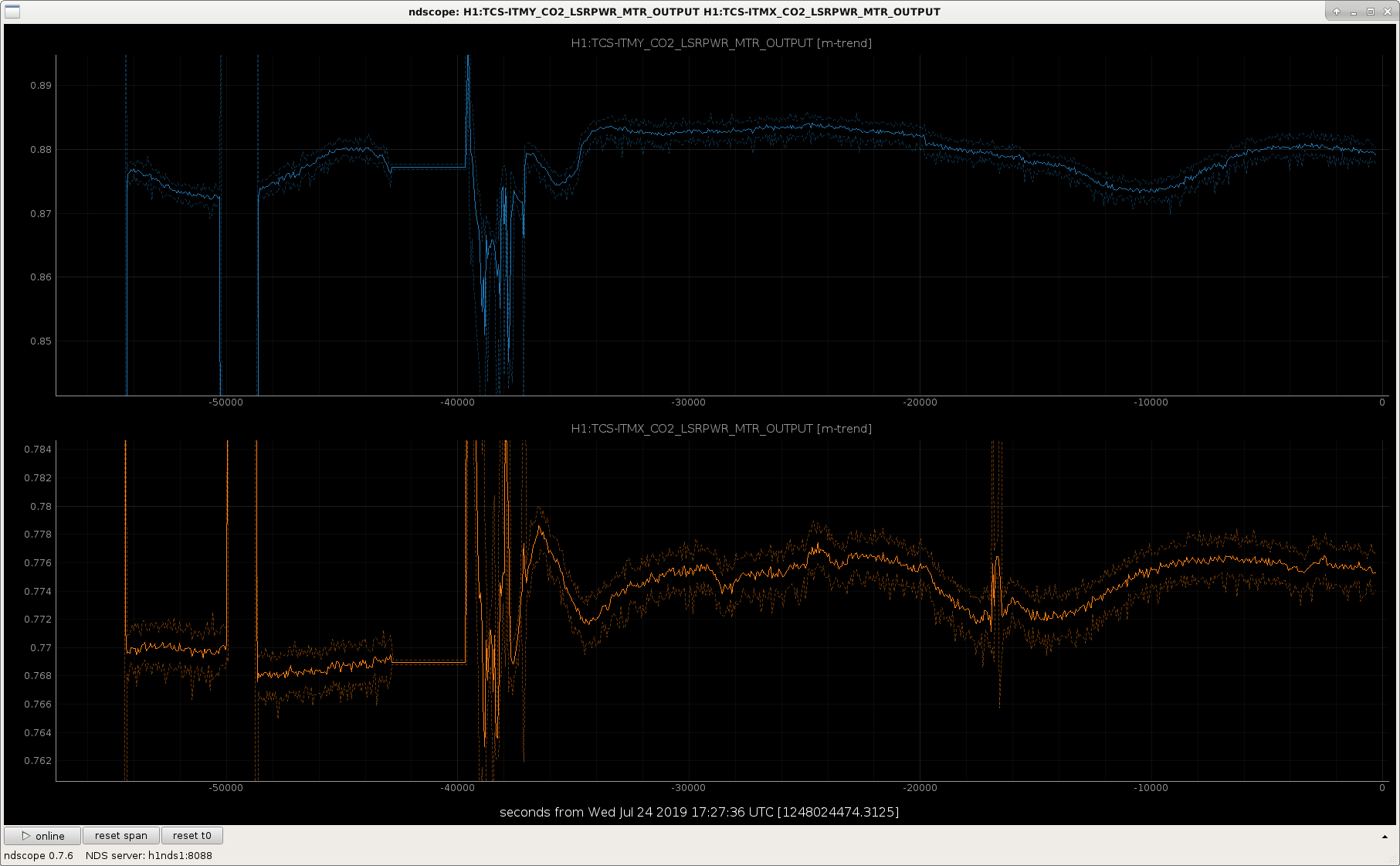Click the -20000 x-axis tick under the ITMY plot
The width and height of the screenshot is (1400, 866).
tap(920, 402)
